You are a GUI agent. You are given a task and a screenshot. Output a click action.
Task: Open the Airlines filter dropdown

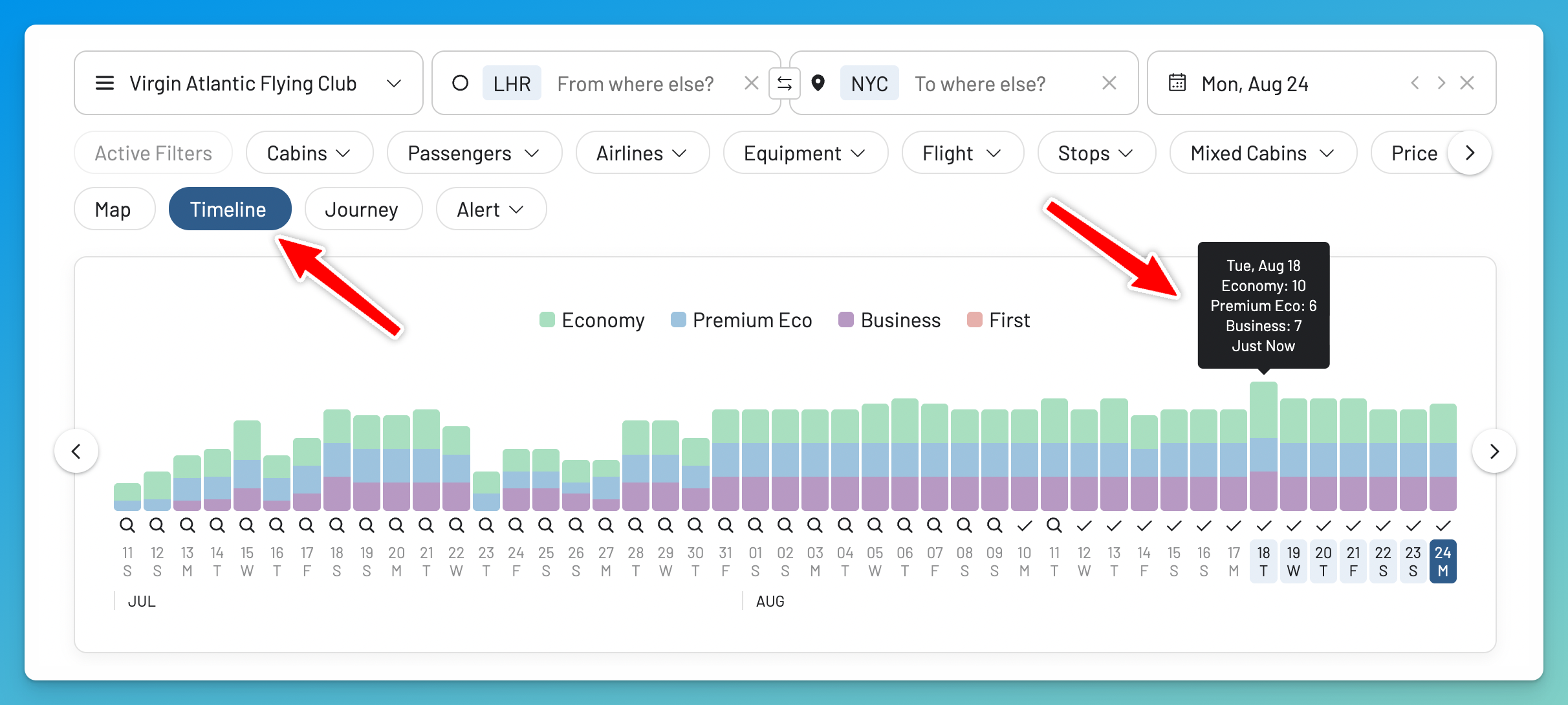[642, 153]
